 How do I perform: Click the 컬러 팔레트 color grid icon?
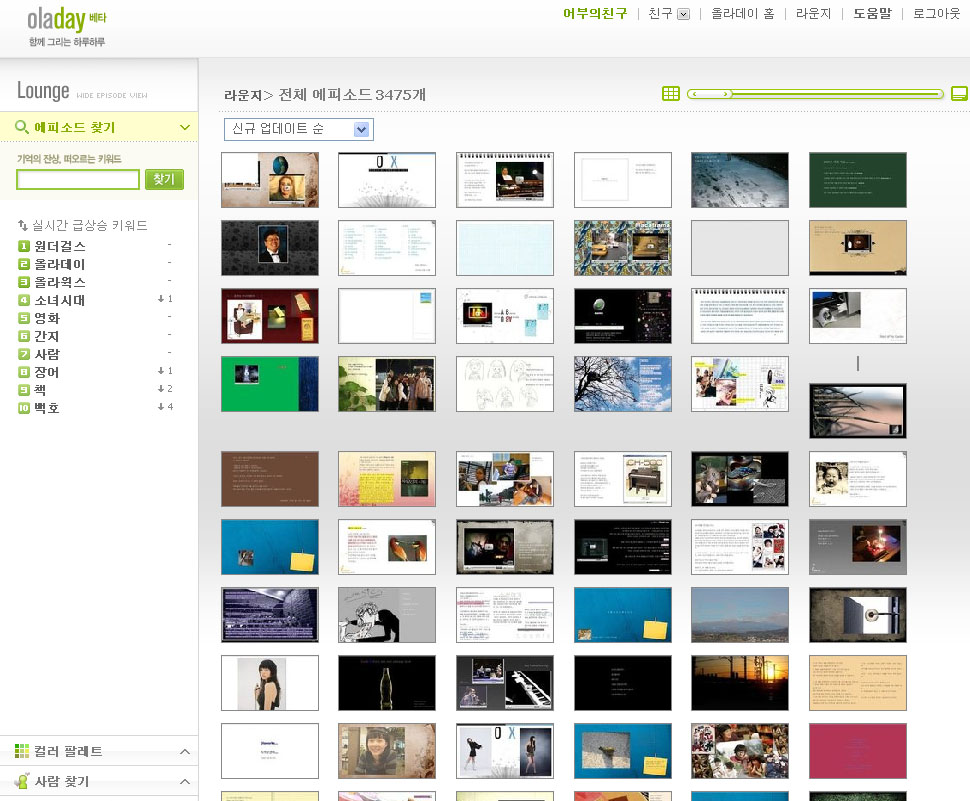pos(22,751)
